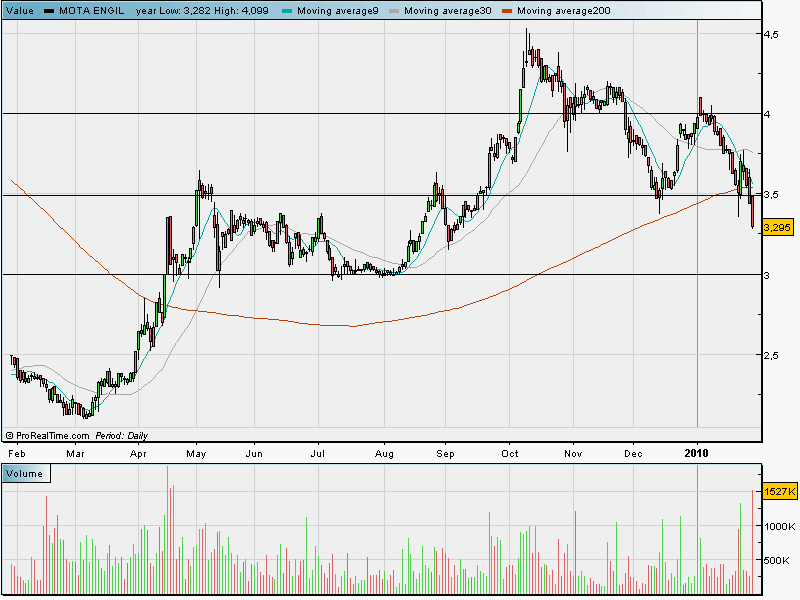Click the 3,5 price axis label
800x600 pixels.
[x=771, y=194]
